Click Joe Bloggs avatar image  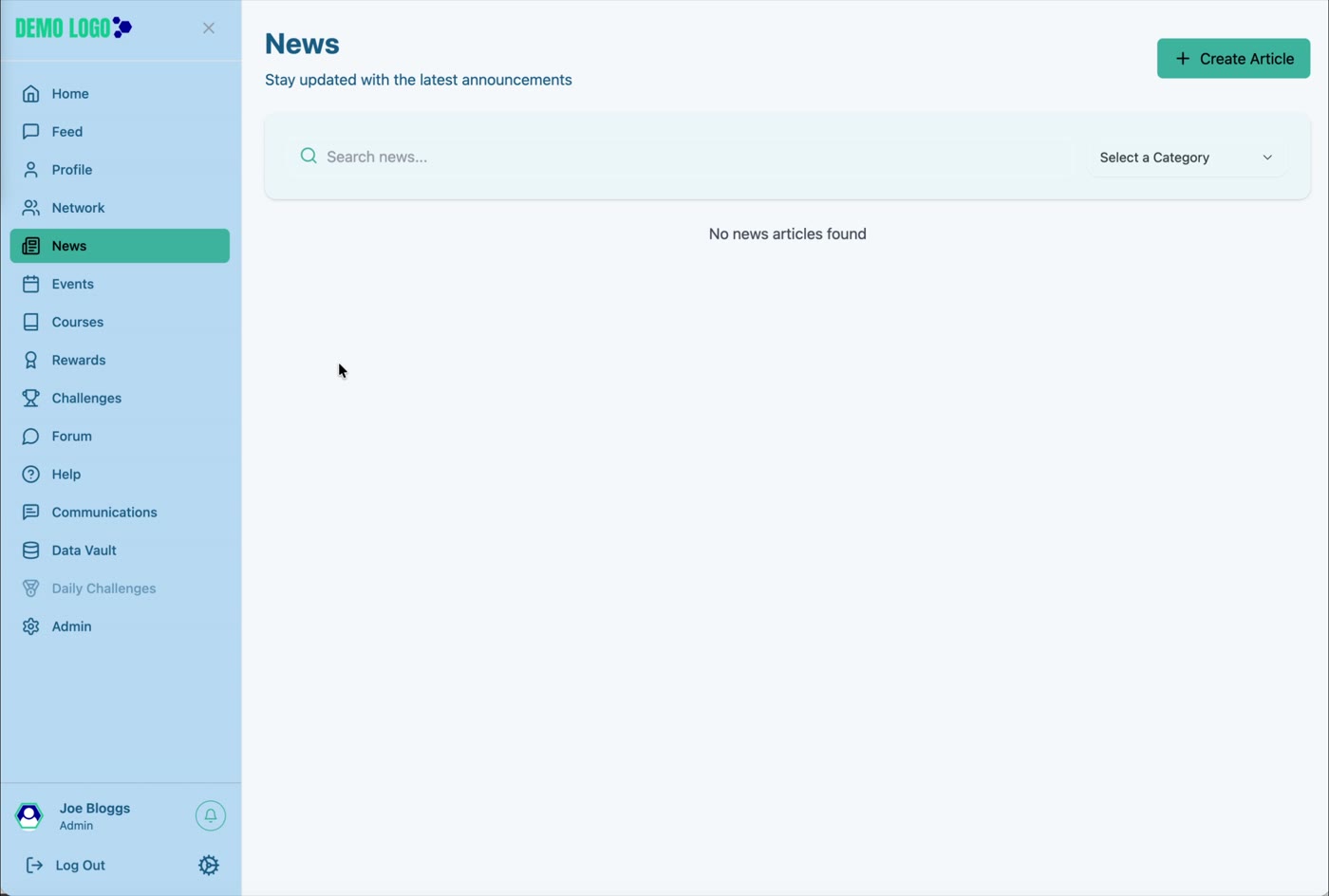pos(29,816)
